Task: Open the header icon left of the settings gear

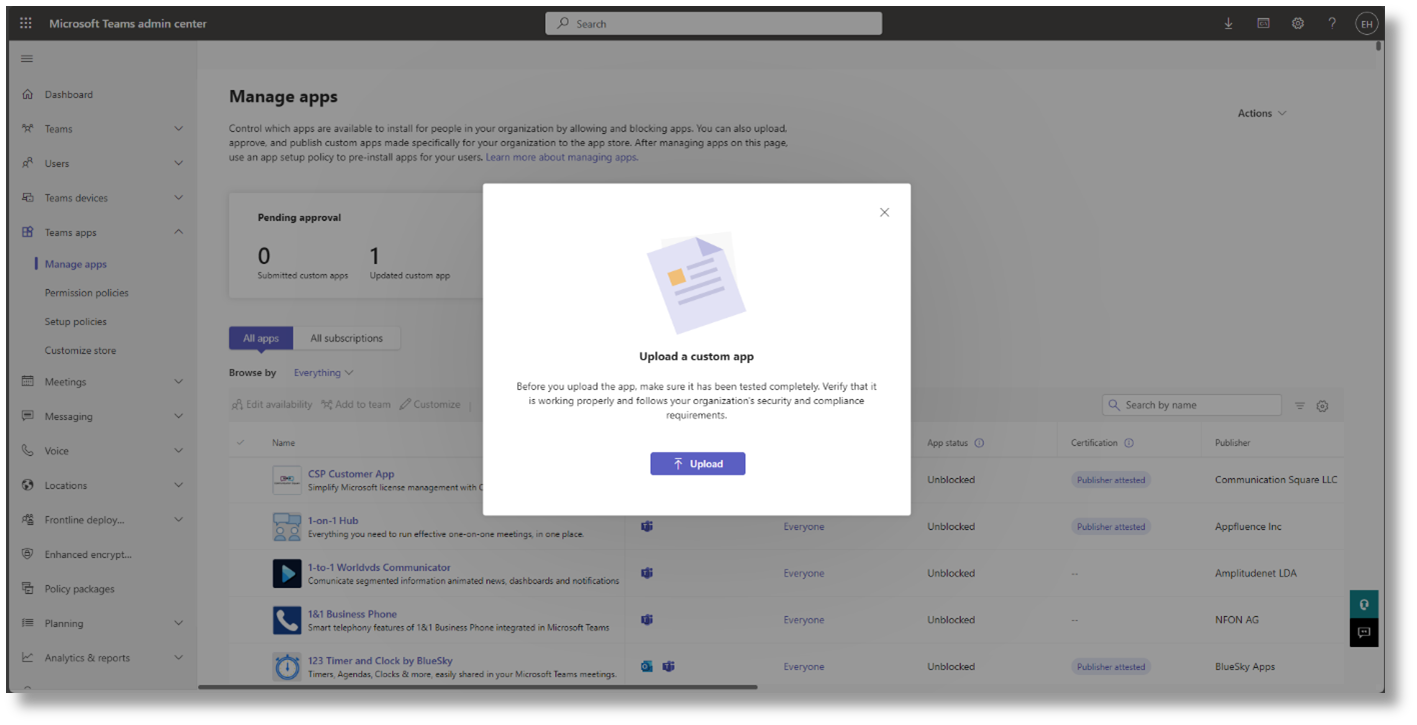Action: (x=1263, y=24)
